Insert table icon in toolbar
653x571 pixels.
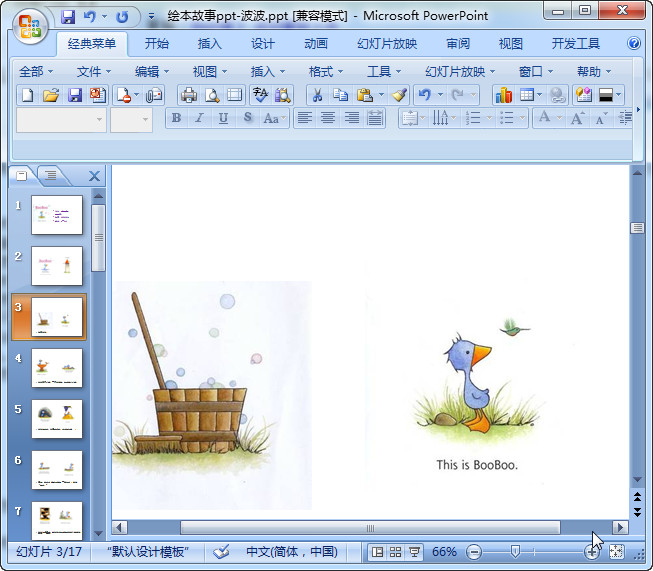(527, 95)
